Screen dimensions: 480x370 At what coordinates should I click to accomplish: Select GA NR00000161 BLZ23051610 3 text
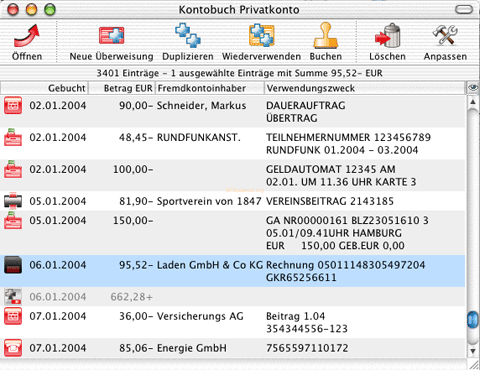[x=347, y=220]
